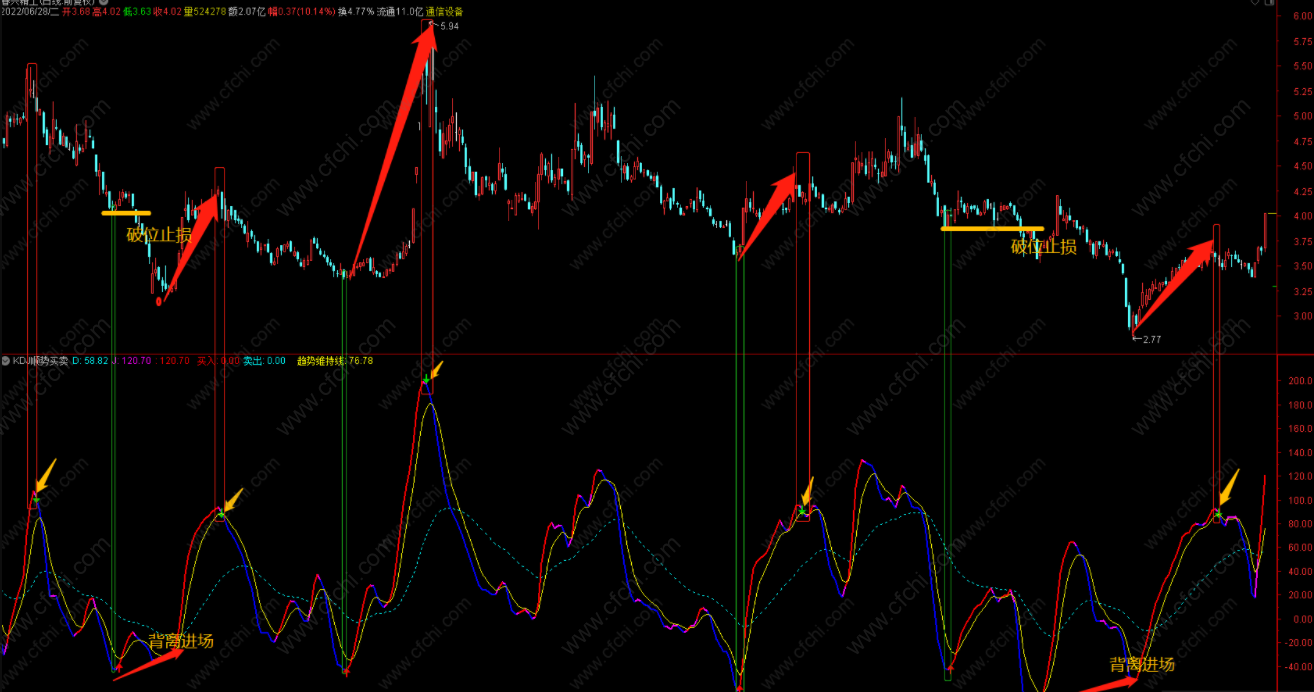The image size is (1314, 692).
Task: Click the first yellow arrow signal on left
Action: (x=47, y=473)
